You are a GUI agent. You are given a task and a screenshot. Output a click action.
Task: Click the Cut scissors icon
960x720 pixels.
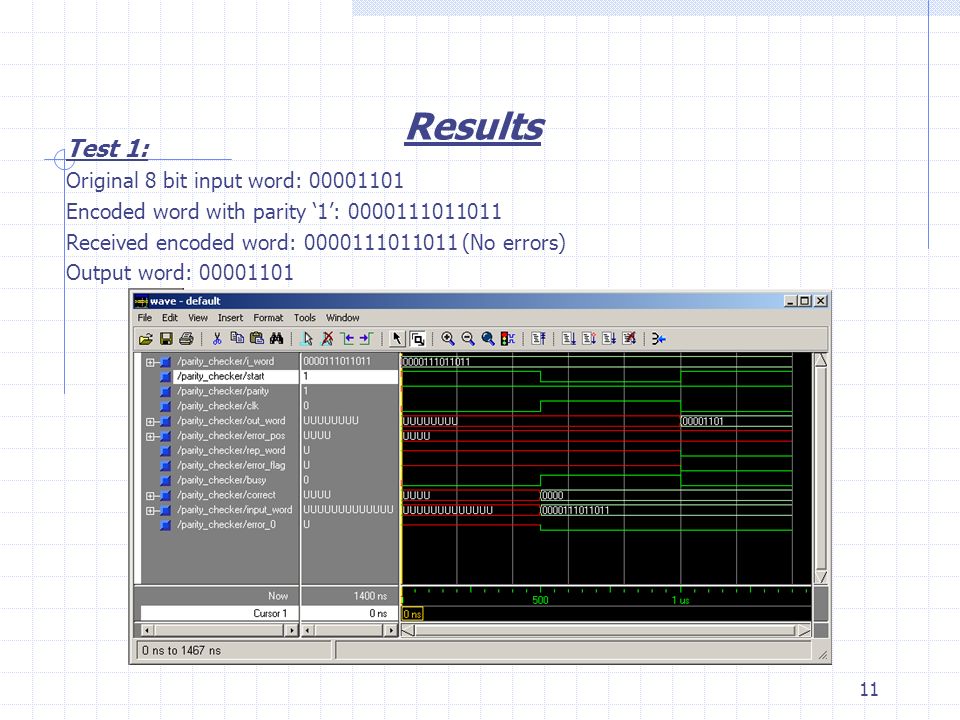coord(217,339)
